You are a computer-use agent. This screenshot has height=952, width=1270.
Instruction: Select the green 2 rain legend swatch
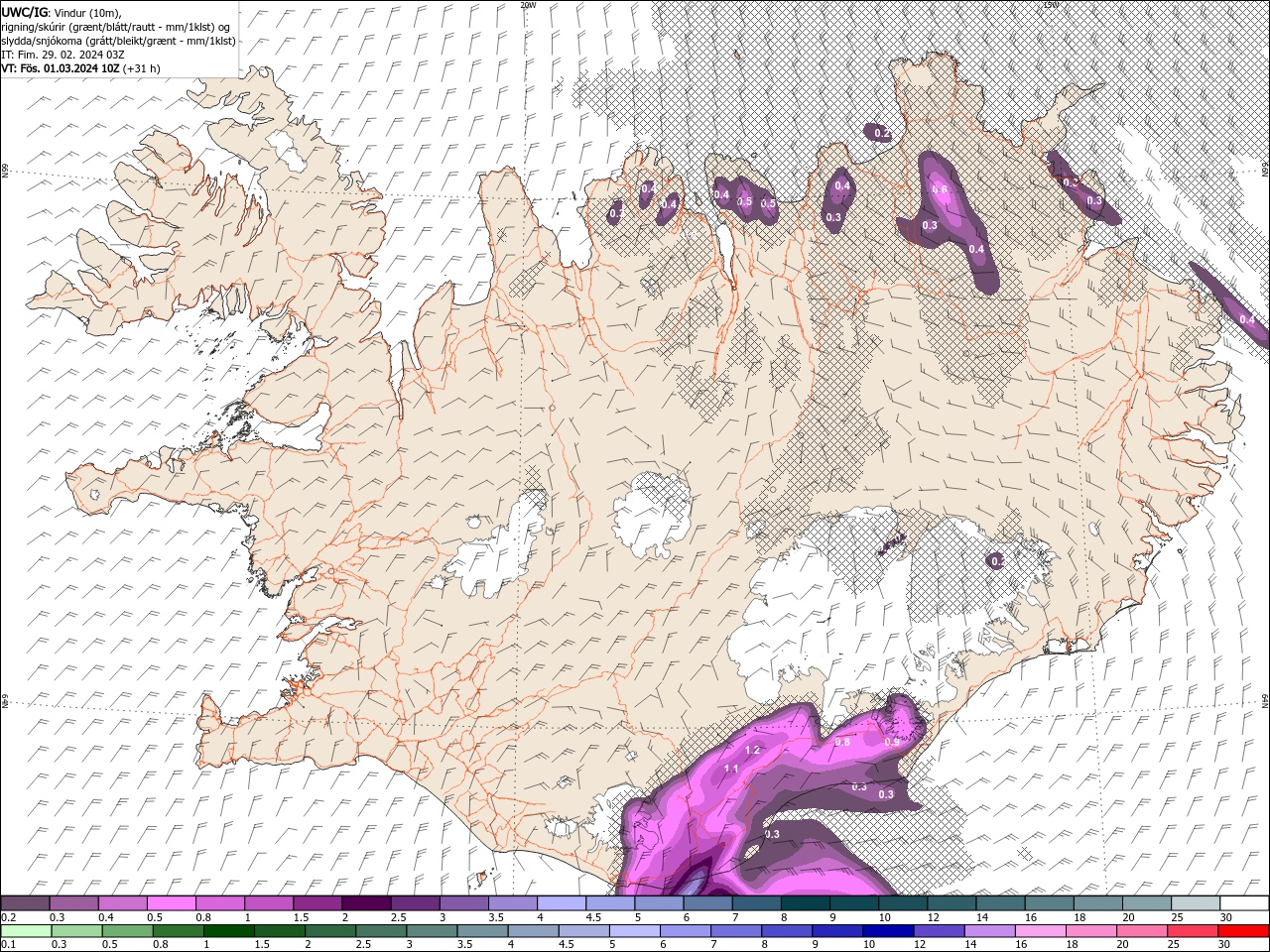click(331, 931)
